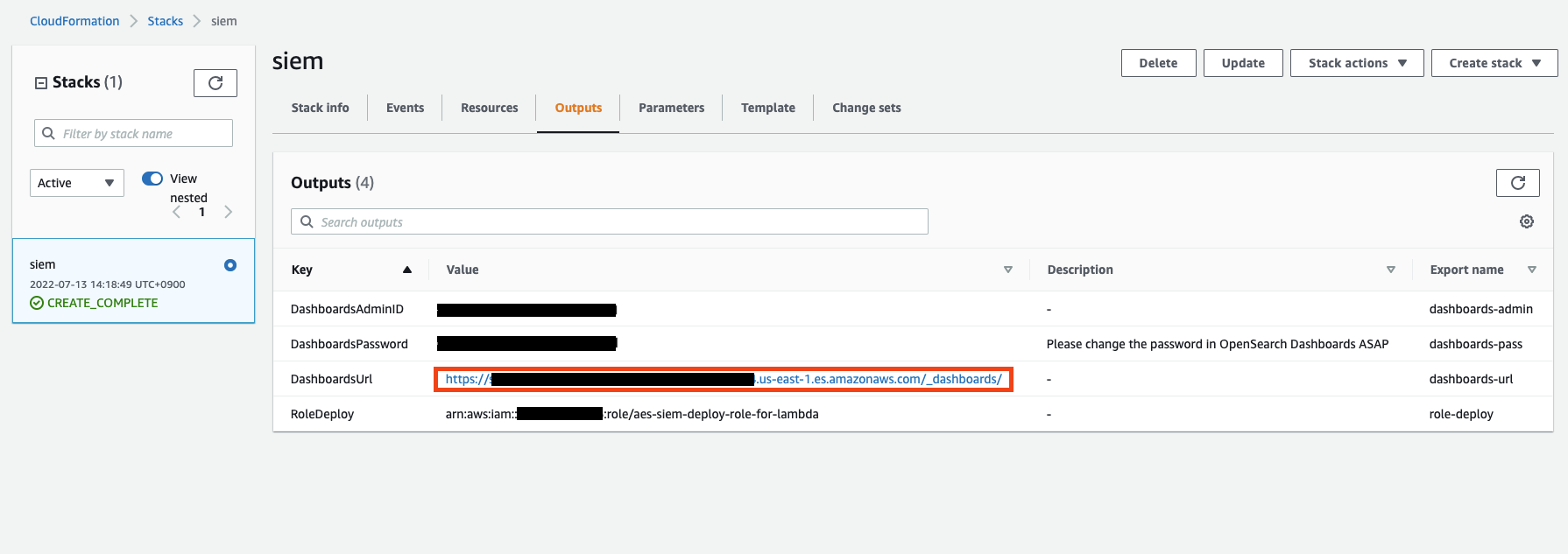Click the dashboards-pass export name

coord(1476,344)
